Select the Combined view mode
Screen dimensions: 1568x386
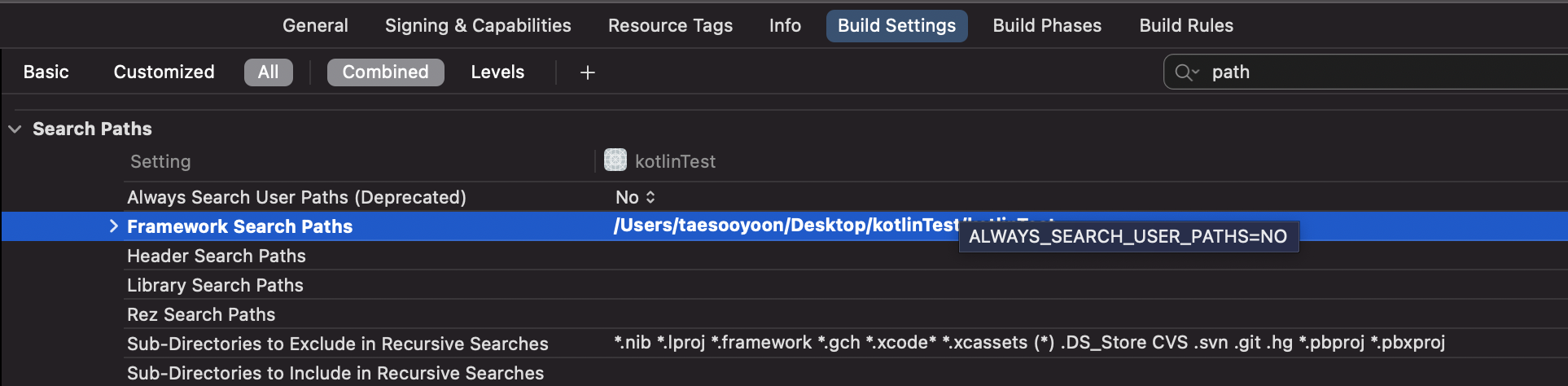pos(385,72)
